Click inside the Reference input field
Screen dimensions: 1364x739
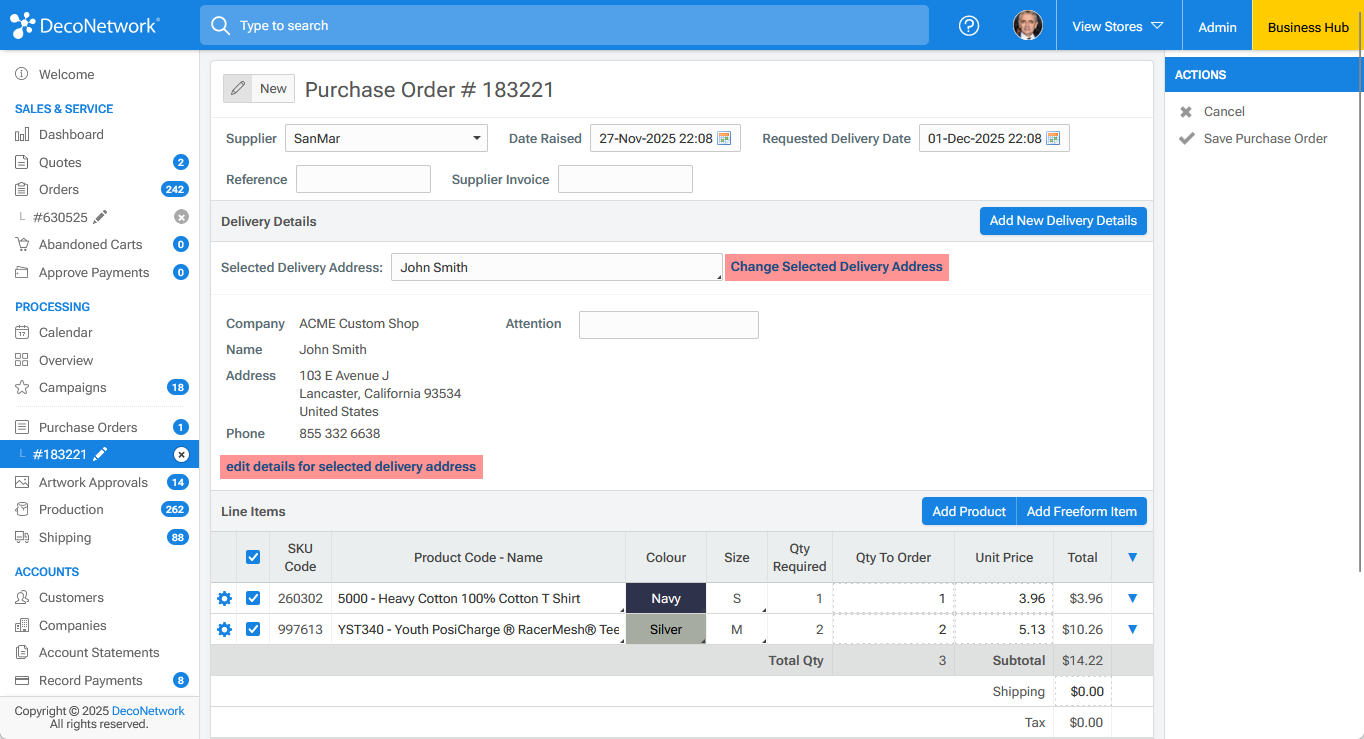pos(362,179)
